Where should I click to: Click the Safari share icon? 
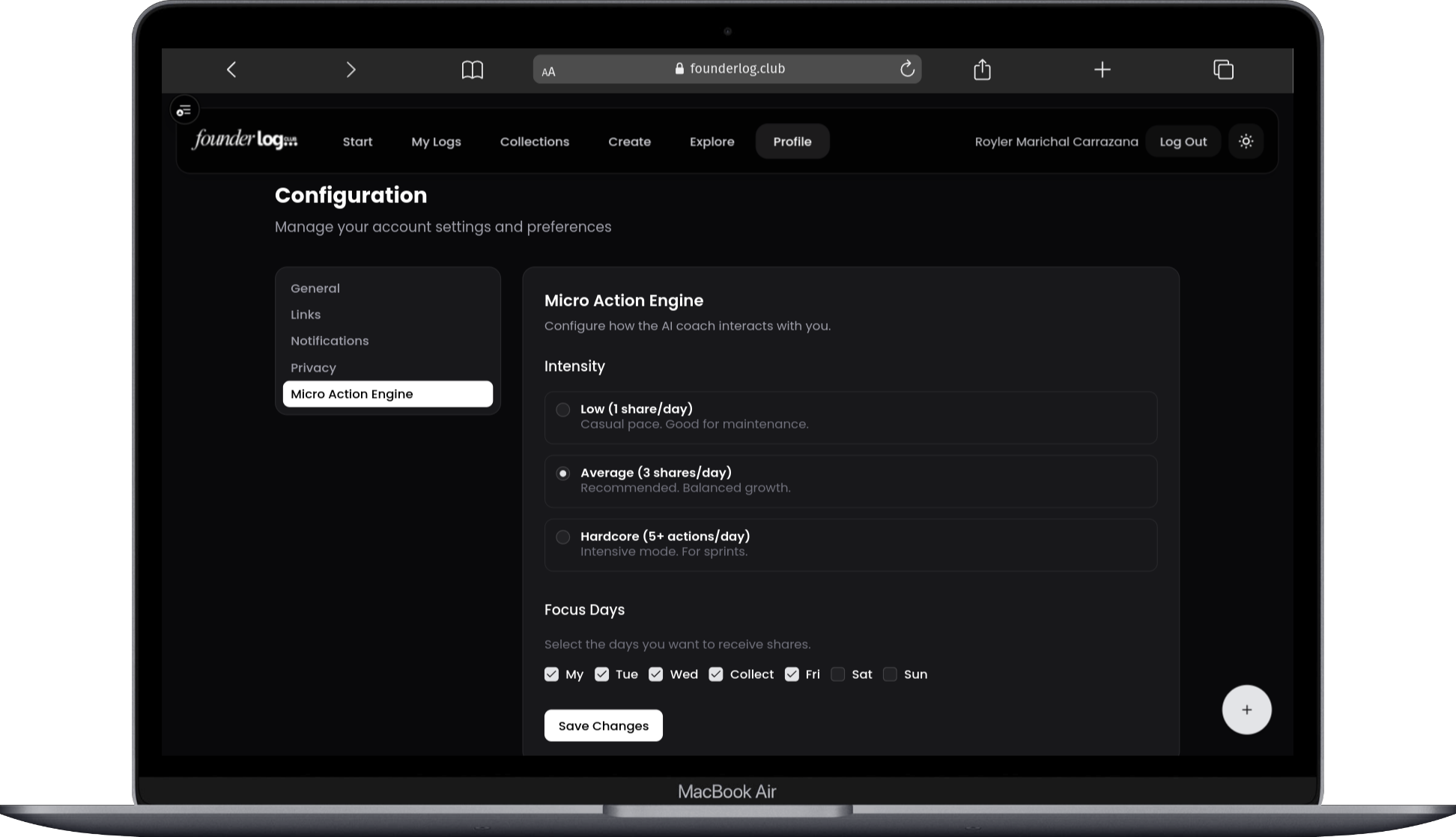point(982,69)
